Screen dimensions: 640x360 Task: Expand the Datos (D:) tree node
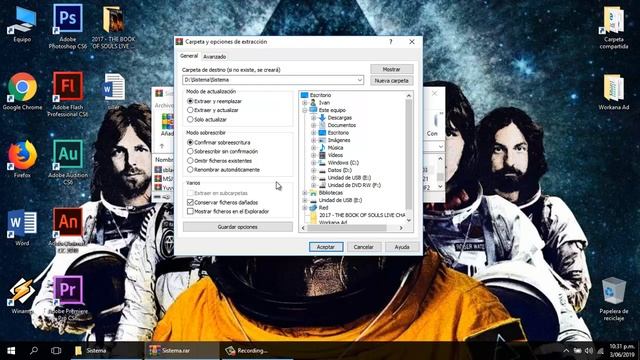pyautogui.click(x=313, y=170)
